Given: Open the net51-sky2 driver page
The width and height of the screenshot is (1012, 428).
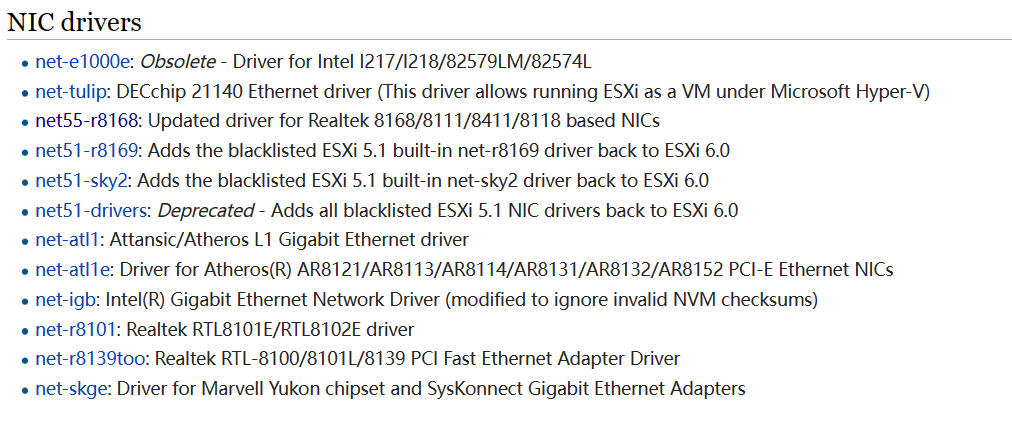Looking at the screenshot, I should tap(82, 181).
